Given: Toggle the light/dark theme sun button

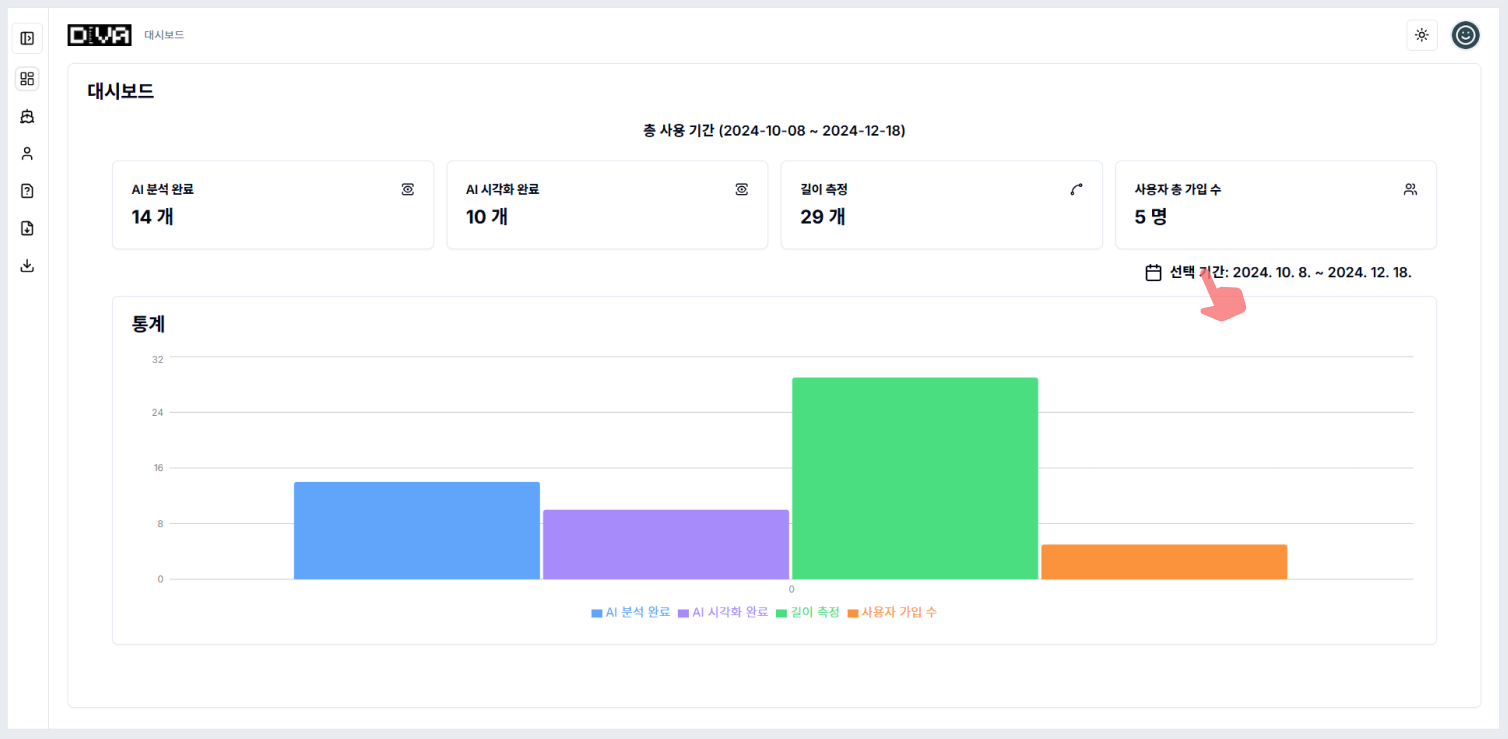Looking at the screenshot, I should [1421, 35].
